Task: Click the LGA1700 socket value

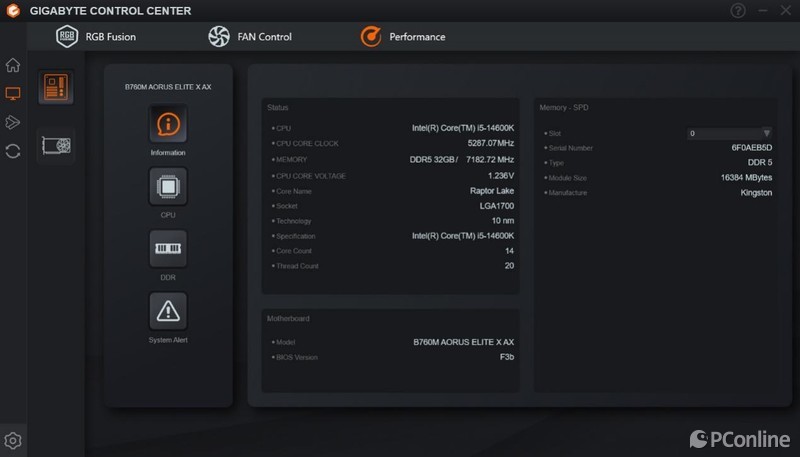Action: point(496,206)
